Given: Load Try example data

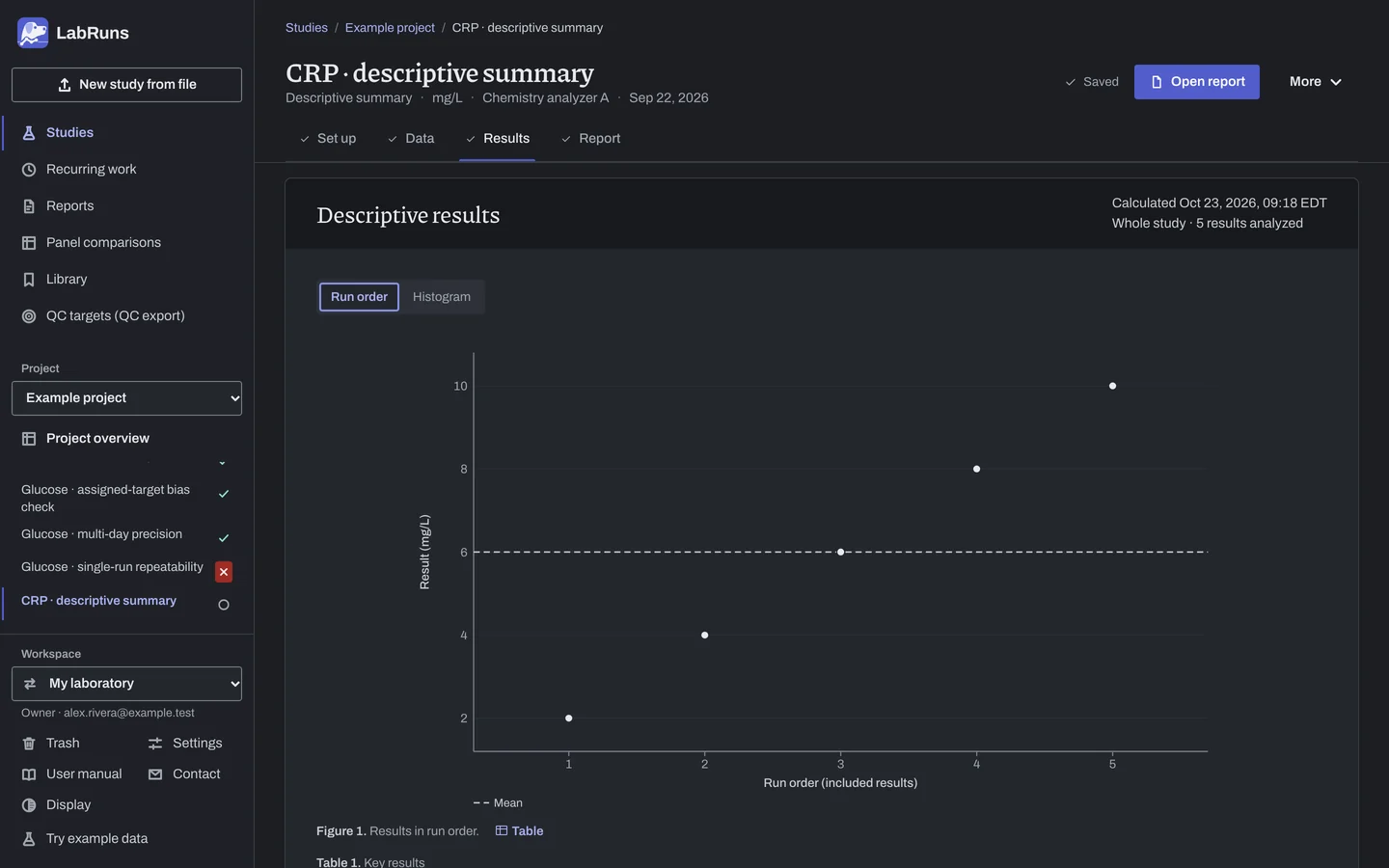Looking at the screenshot, I should (x=85, y=839).
